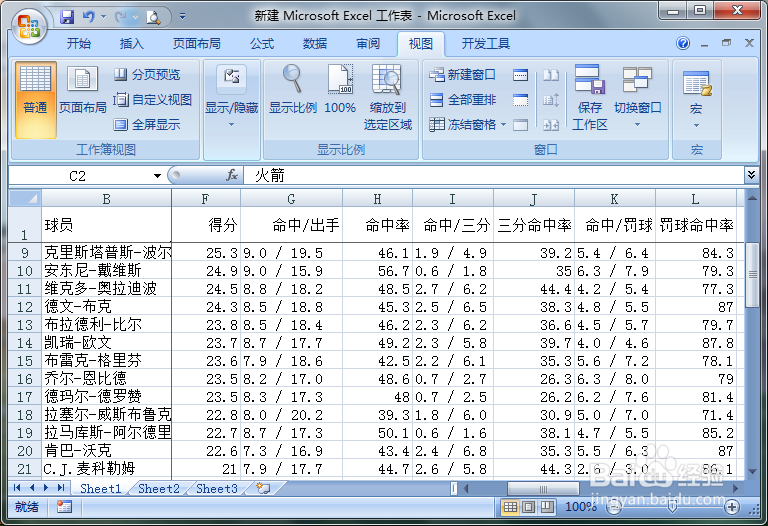
Task: Open the Macros (宏) dropdown
Action: (x=696, y=100)
